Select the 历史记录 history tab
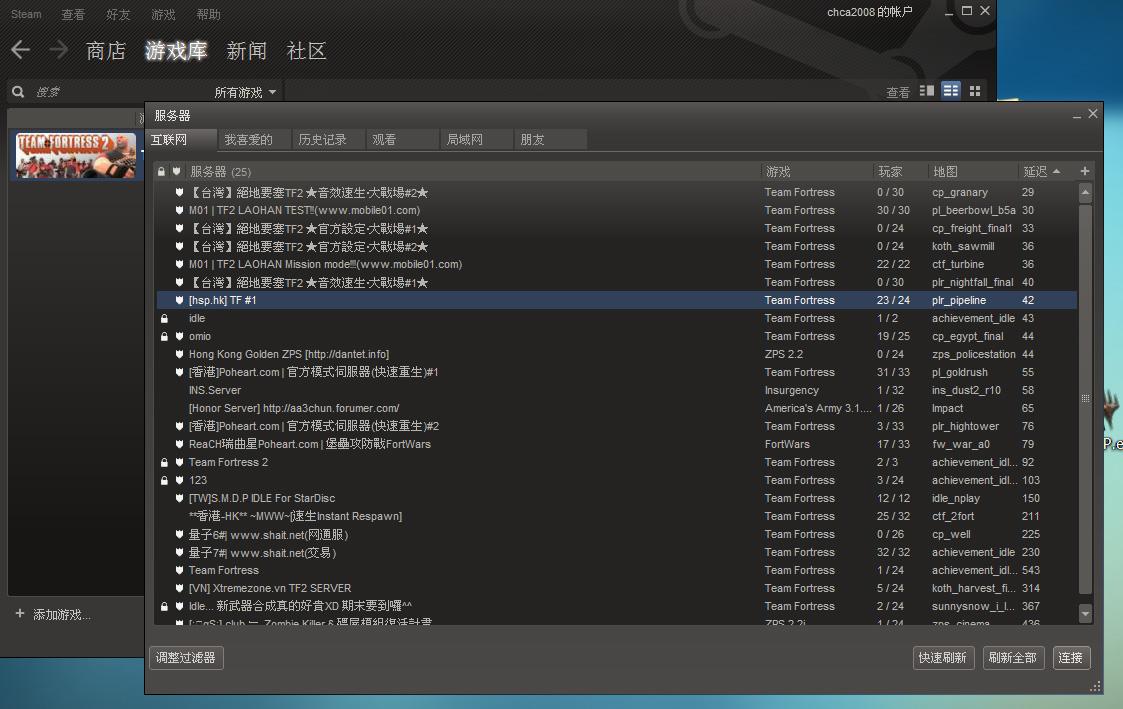This screenshot has height=709, width=1123. click(329, 140)
